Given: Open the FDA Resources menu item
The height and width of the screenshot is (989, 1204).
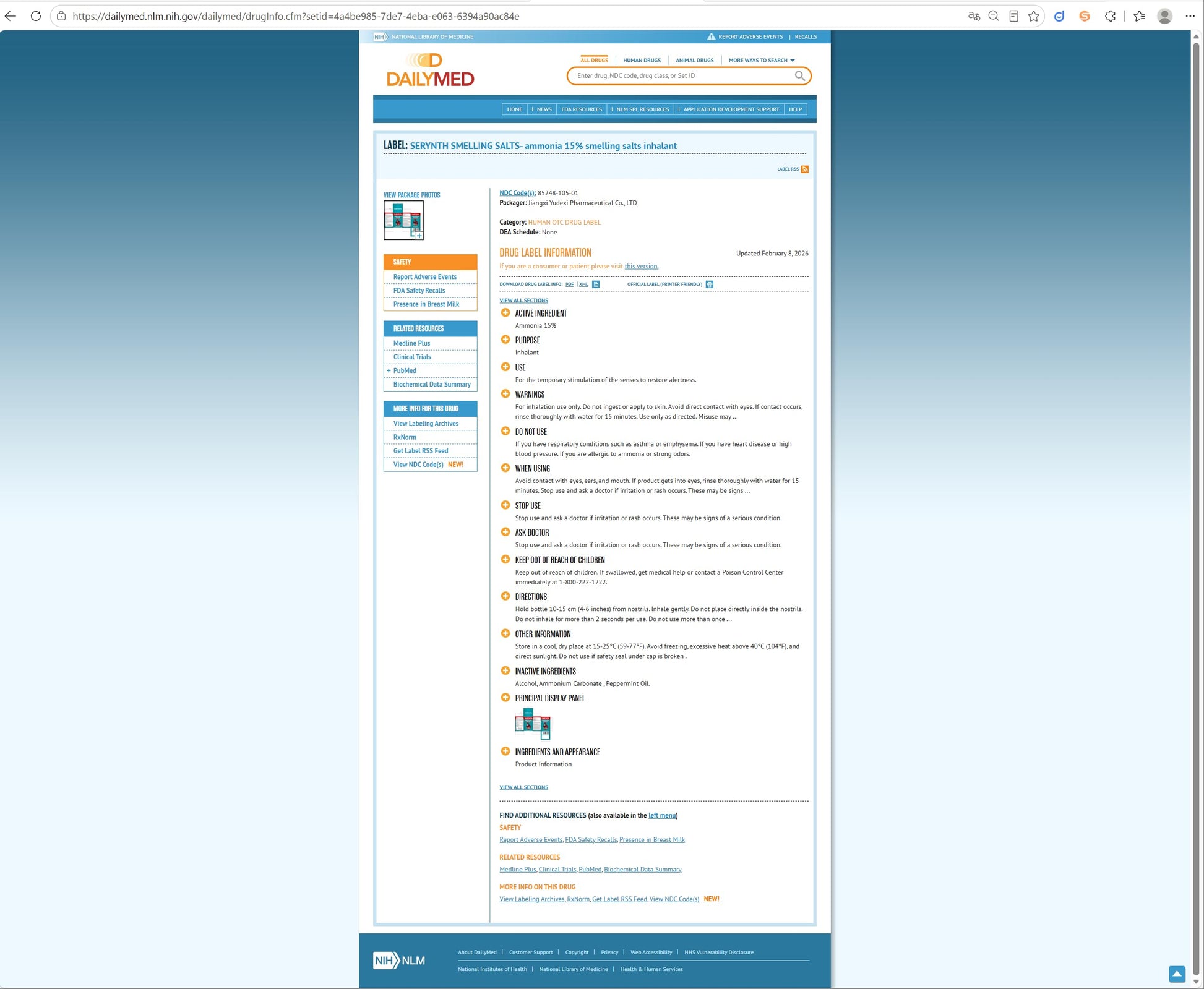Looking at the screenshot, I should click(x=582, y=109).
